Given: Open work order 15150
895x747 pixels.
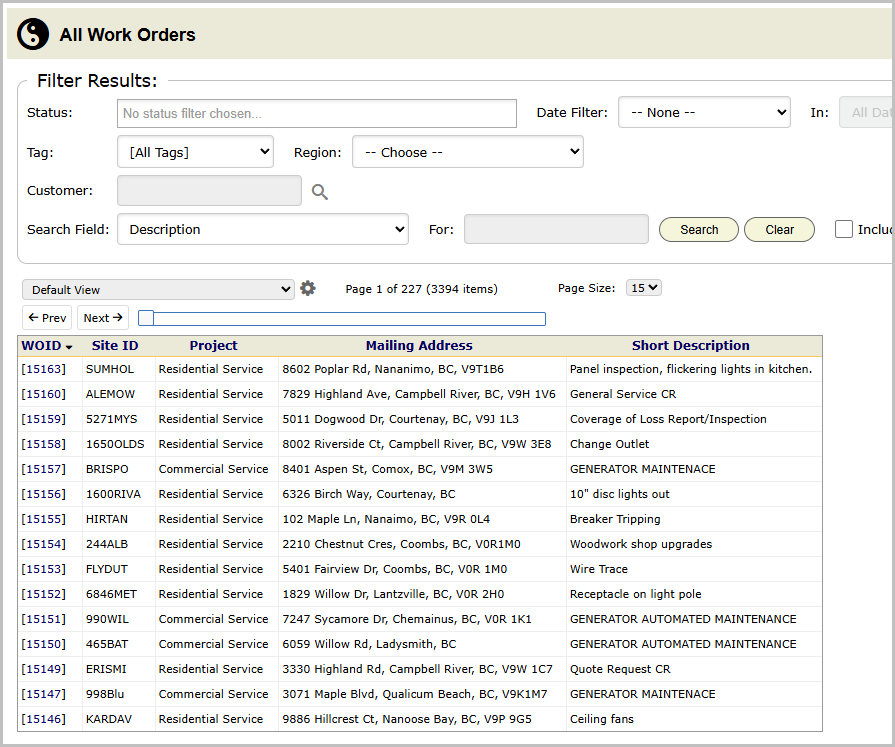Looking at the screenshot, I should coord(43,644).
